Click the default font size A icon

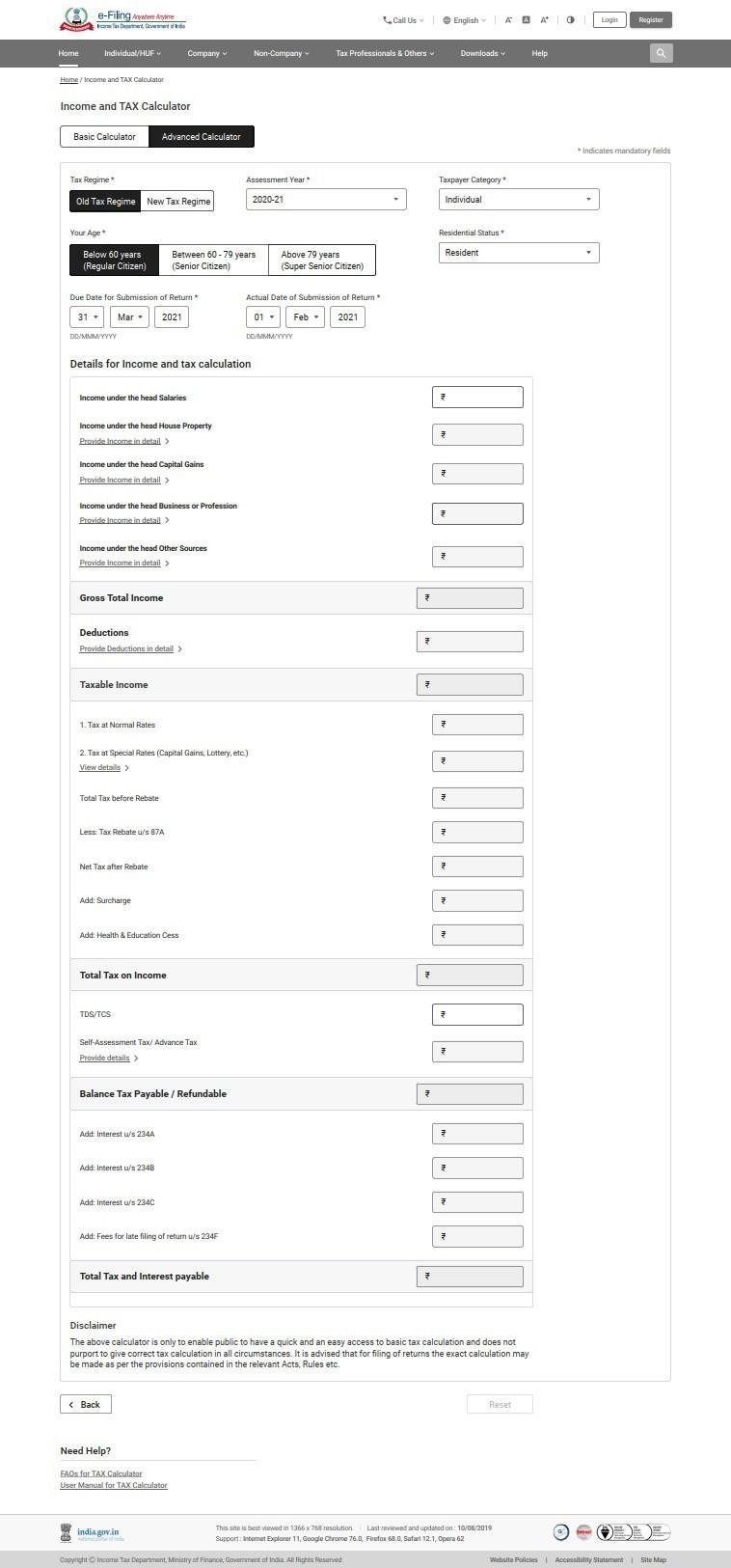(526, 18)
